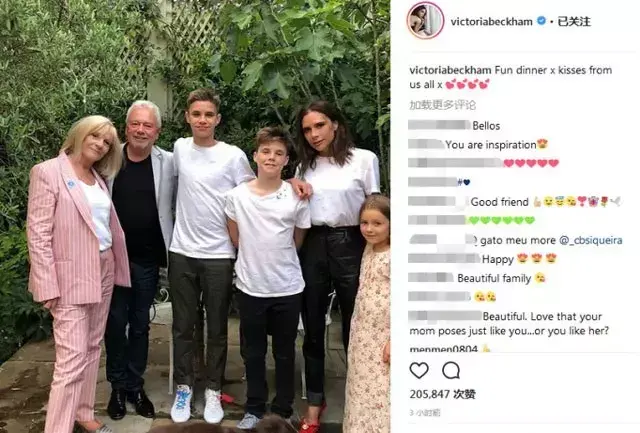Screen dimensions: 640x433
Task: Click the 'Love that your mom poses' comment
Action: coord(509,324)
